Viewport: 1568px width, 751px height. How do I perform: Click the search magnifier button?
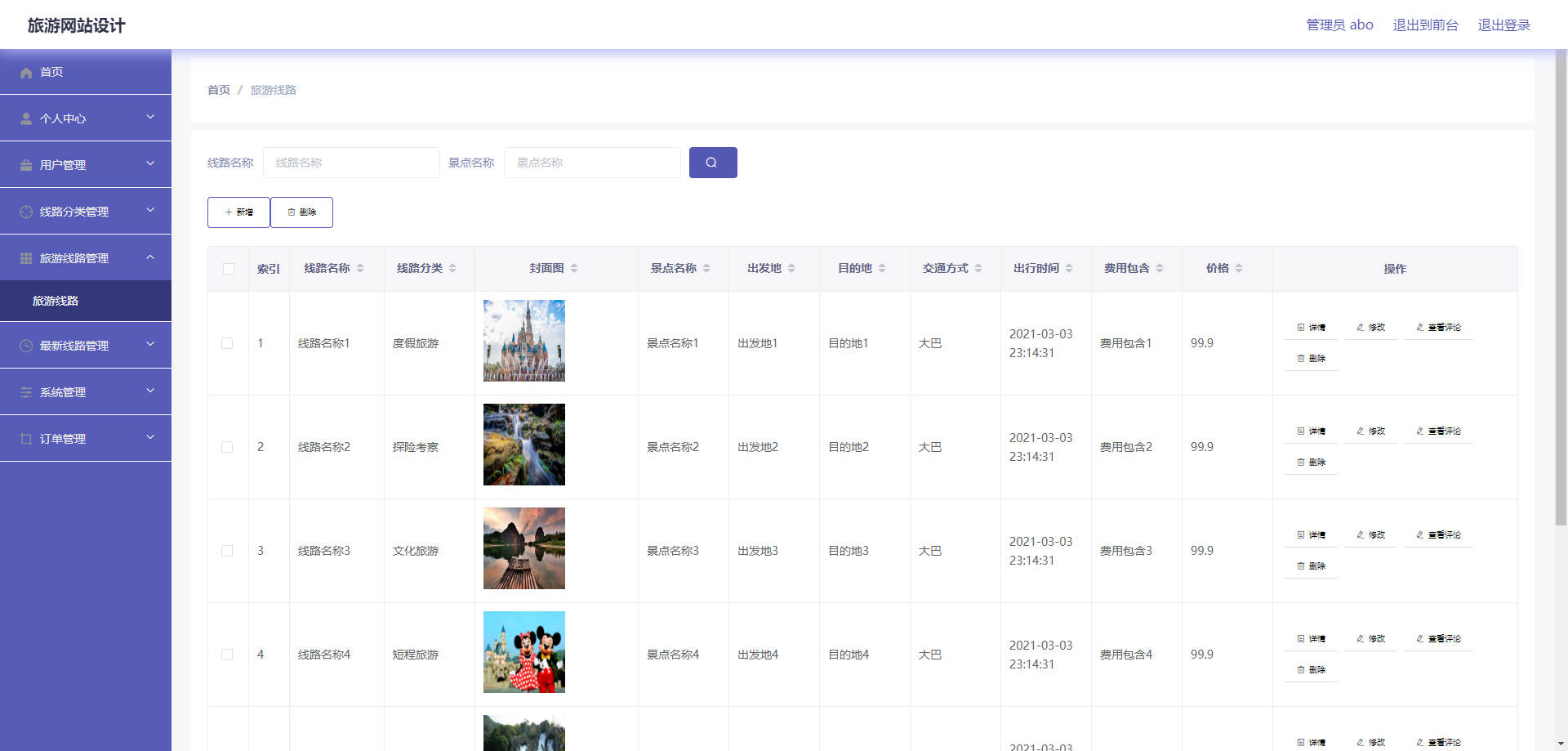713,163
